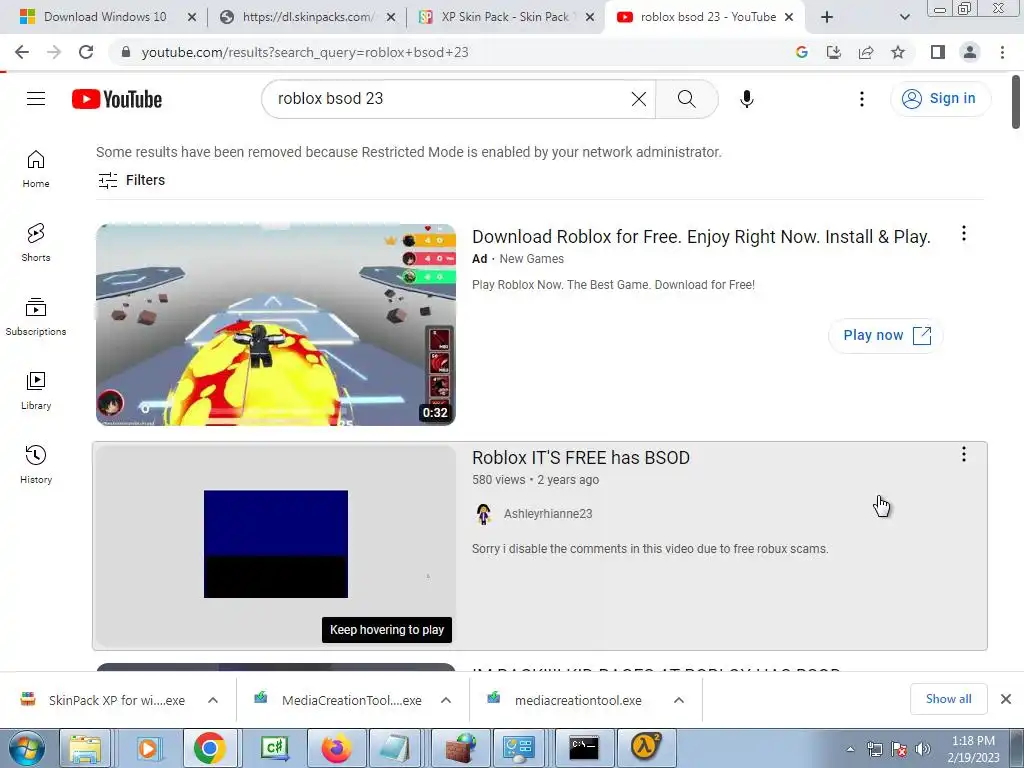Image resolution: width=1024 pixels, height=768 pixels.
Task: Show hidden system tray icons
Action: 850,749
